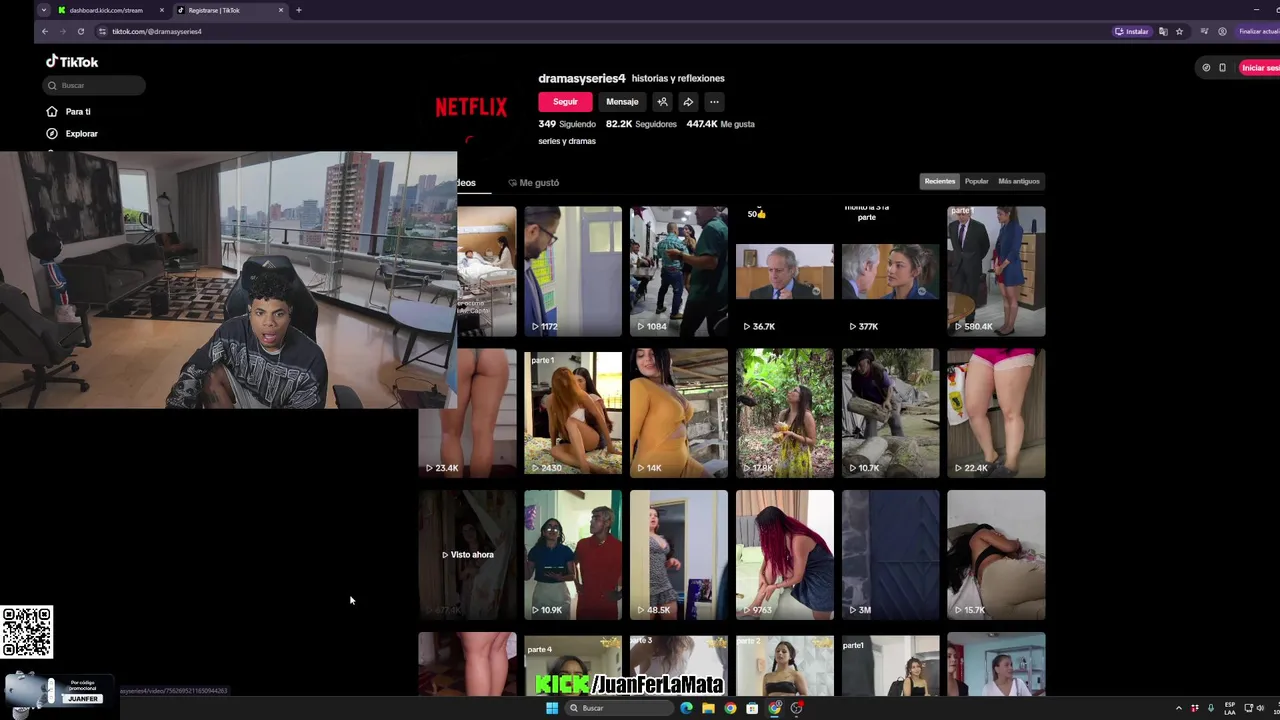Share the dramasyseries4 profile
The width and height of the screenshot is (1280, 720).
click(688, 102)
